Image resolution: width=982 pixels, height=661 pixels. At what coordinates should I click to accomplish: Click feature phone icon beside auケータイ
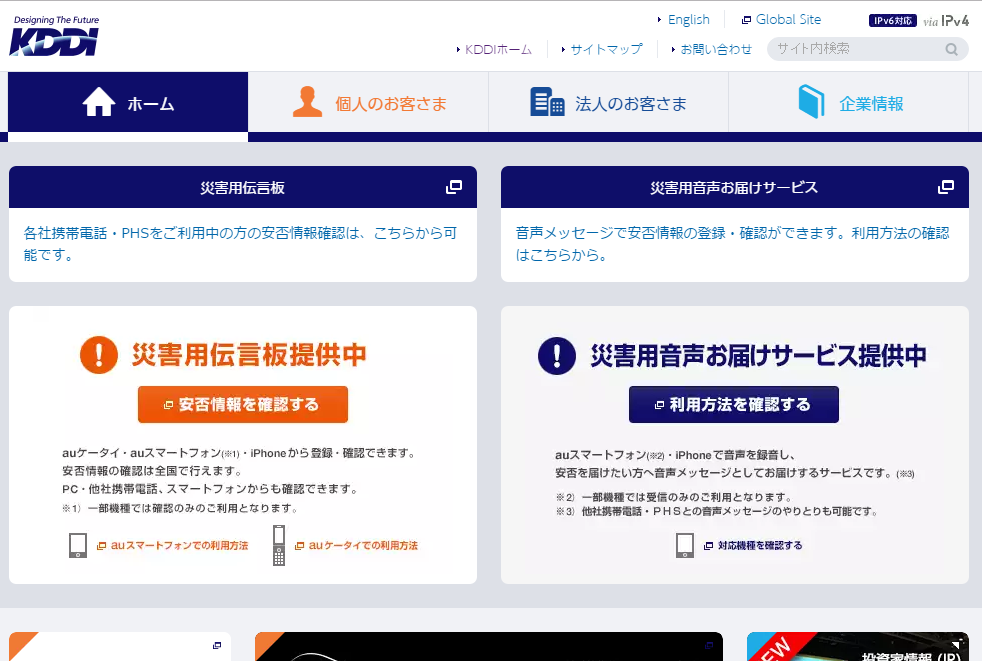(x=279, y=545)
